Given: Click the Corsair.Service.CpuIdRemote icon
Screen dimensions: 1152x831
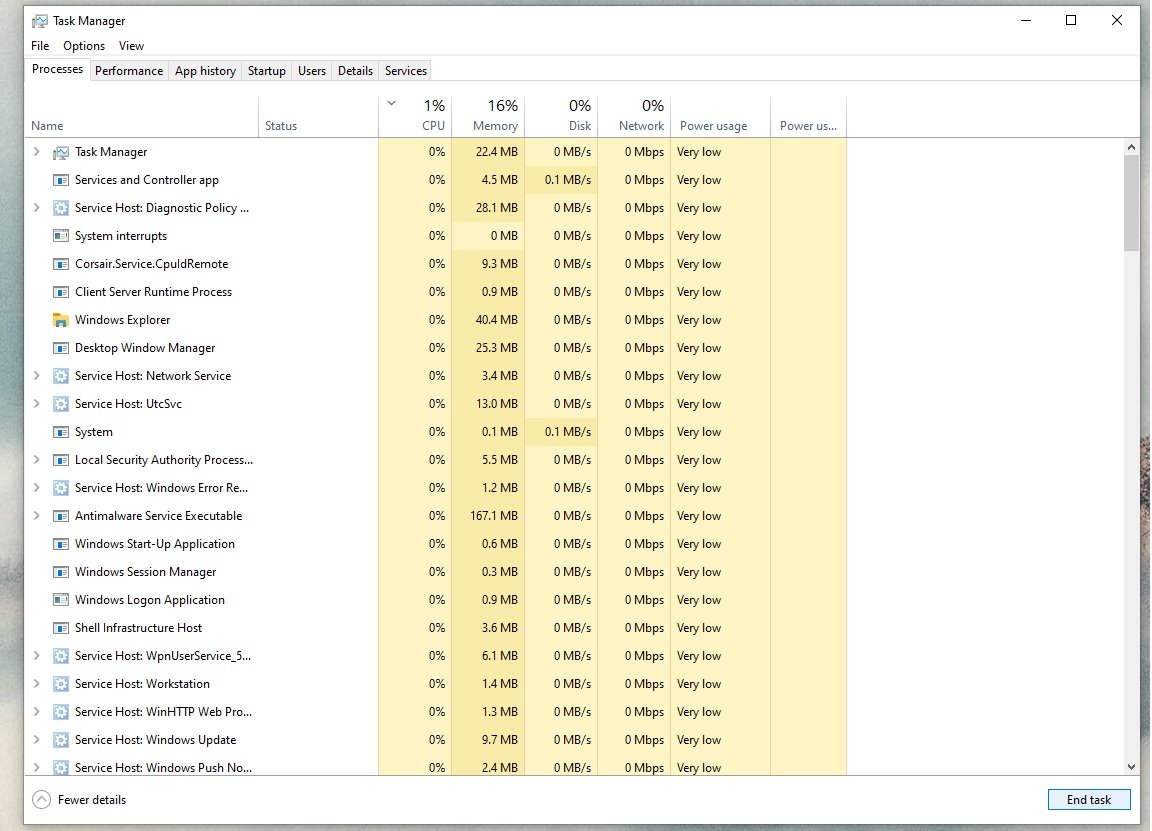Looking at the screenshot, I should (61, 264).
